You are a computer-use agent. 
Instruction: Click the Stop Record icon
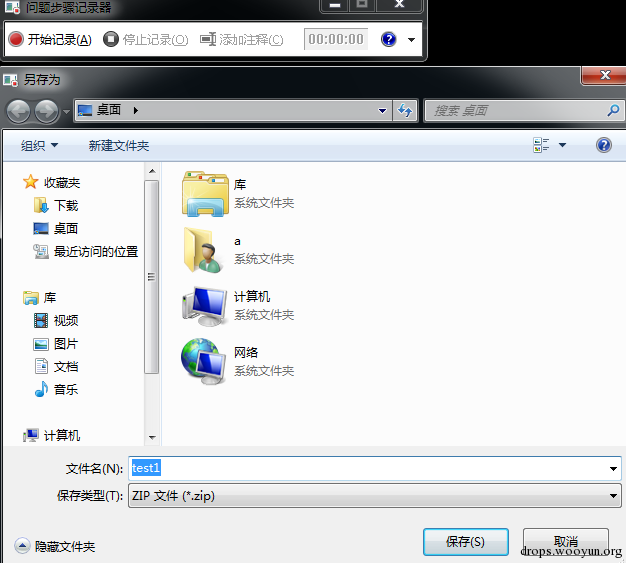(111, 39)
